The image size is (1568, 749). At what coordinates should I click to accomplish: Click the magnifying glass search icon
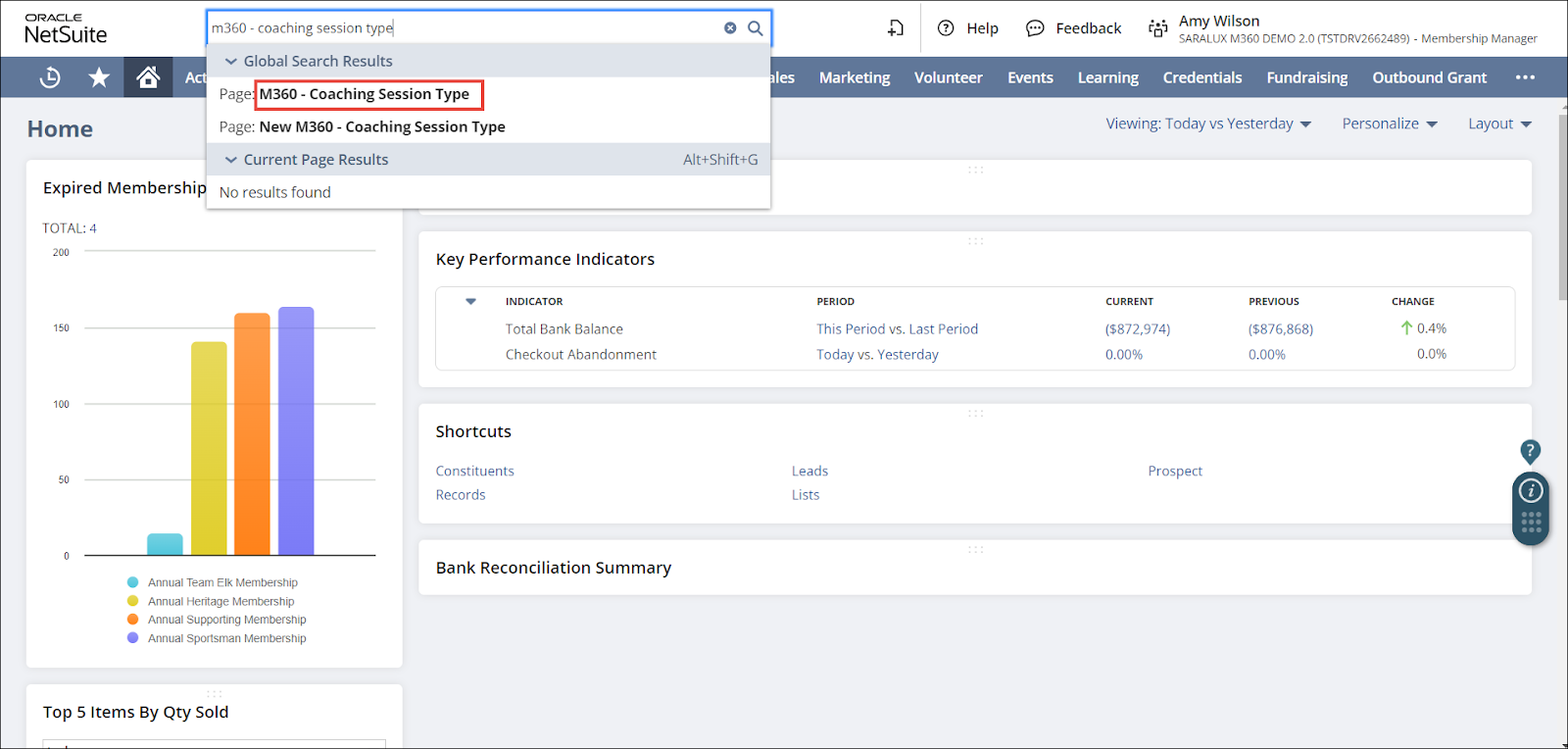click(756, 28)
